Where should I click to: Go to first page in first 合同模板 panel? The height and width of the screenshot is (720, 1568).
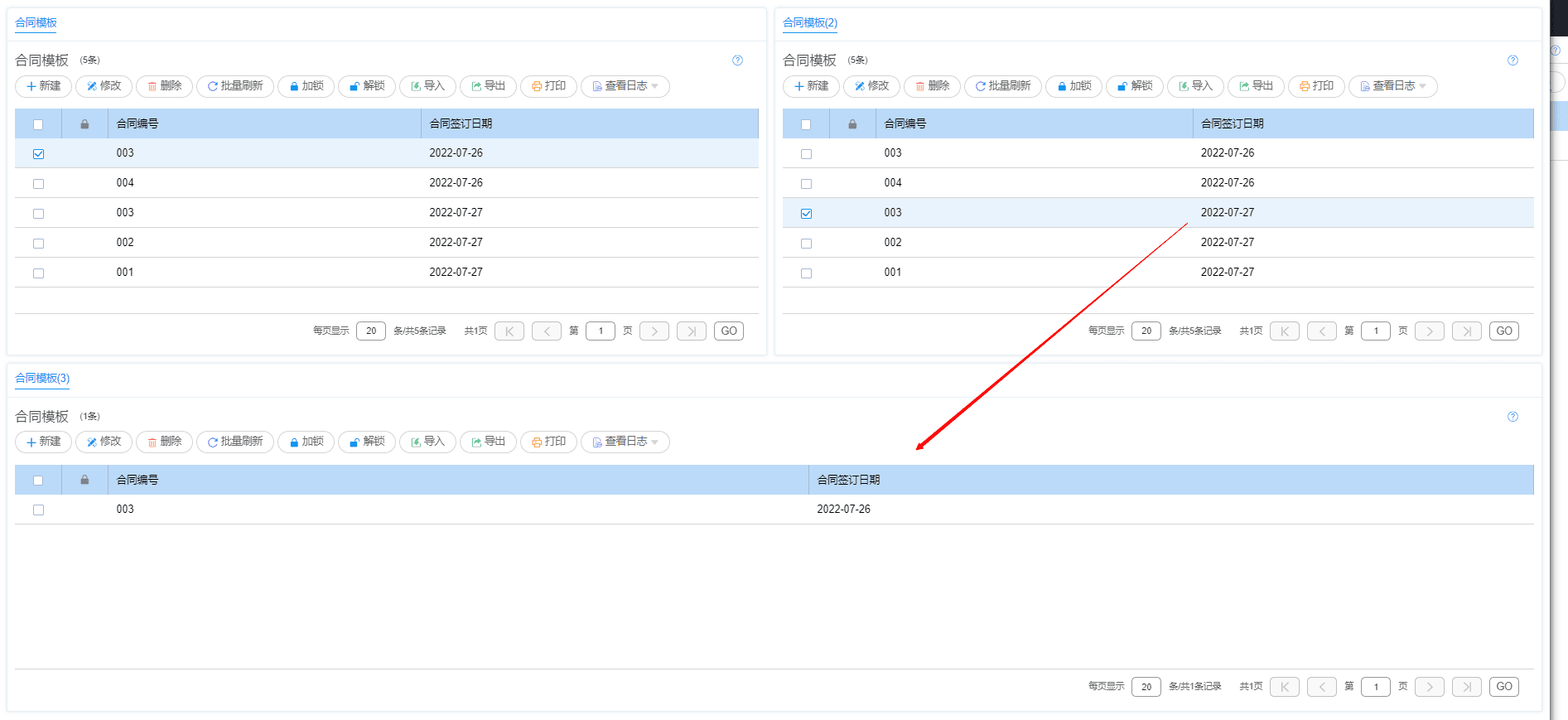tap(509, 331)
